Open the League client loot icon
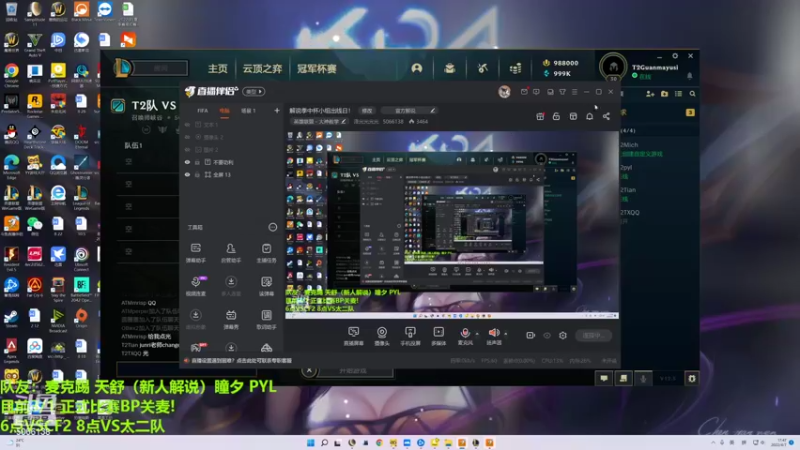Image resolution: width=800 pixels, height=450 pixels. coord(482,68)
